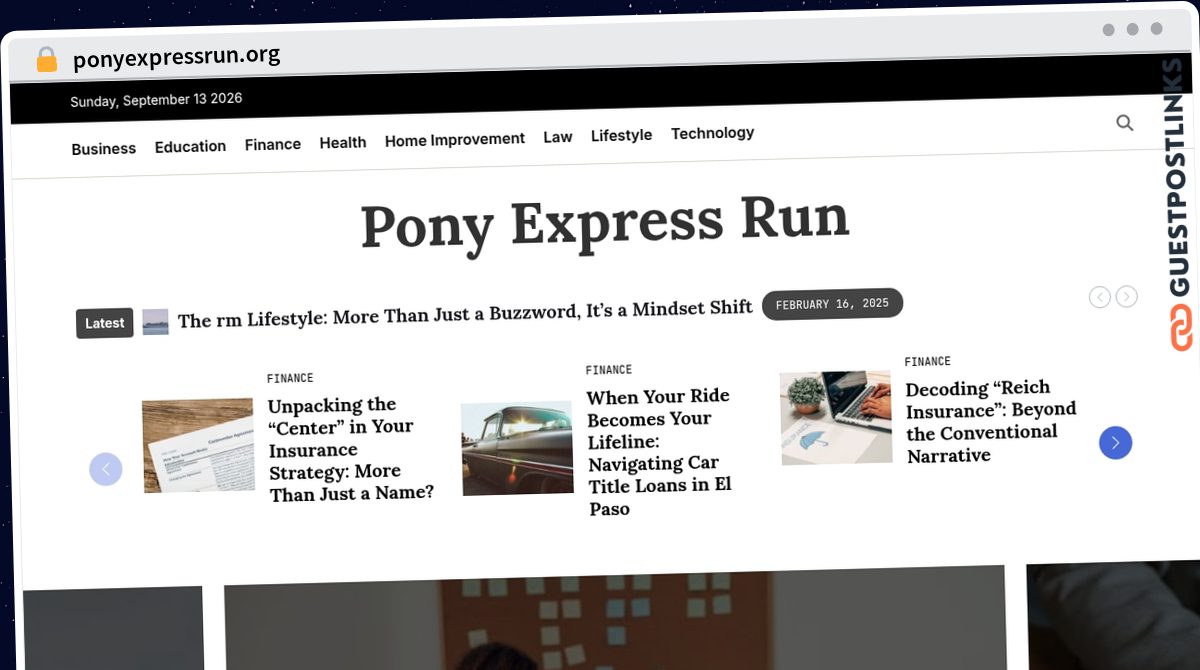This screenshot has width=1200, height=670.
Task: Open 'The rm Lifestyle' latest headline
Action: (x=465, y=313)
